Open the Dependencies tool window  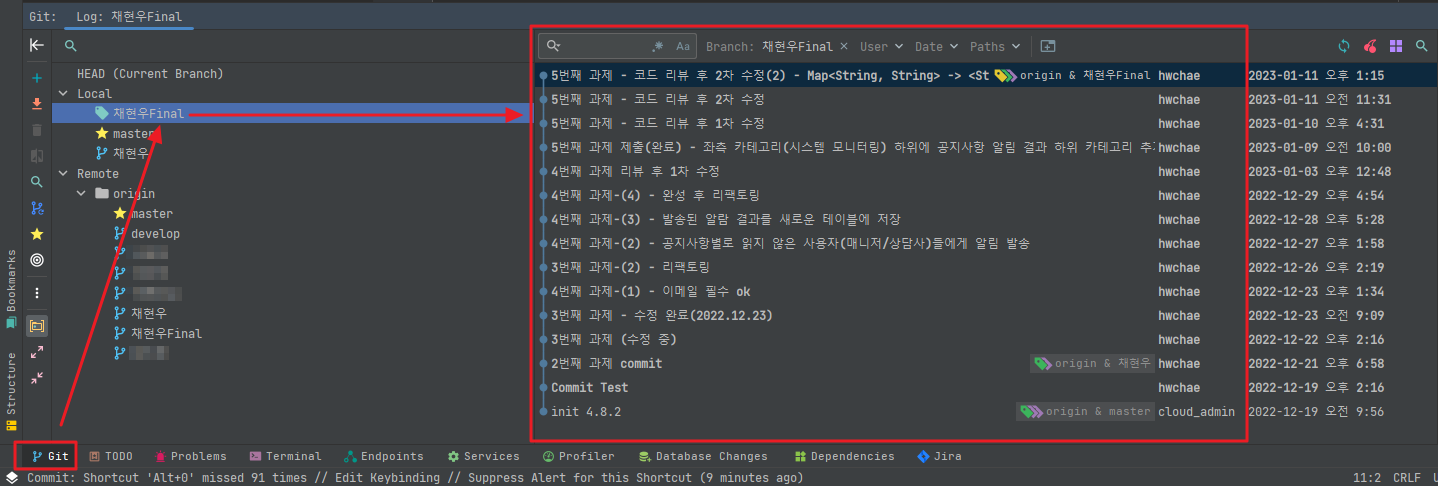[x=844, y=456]
